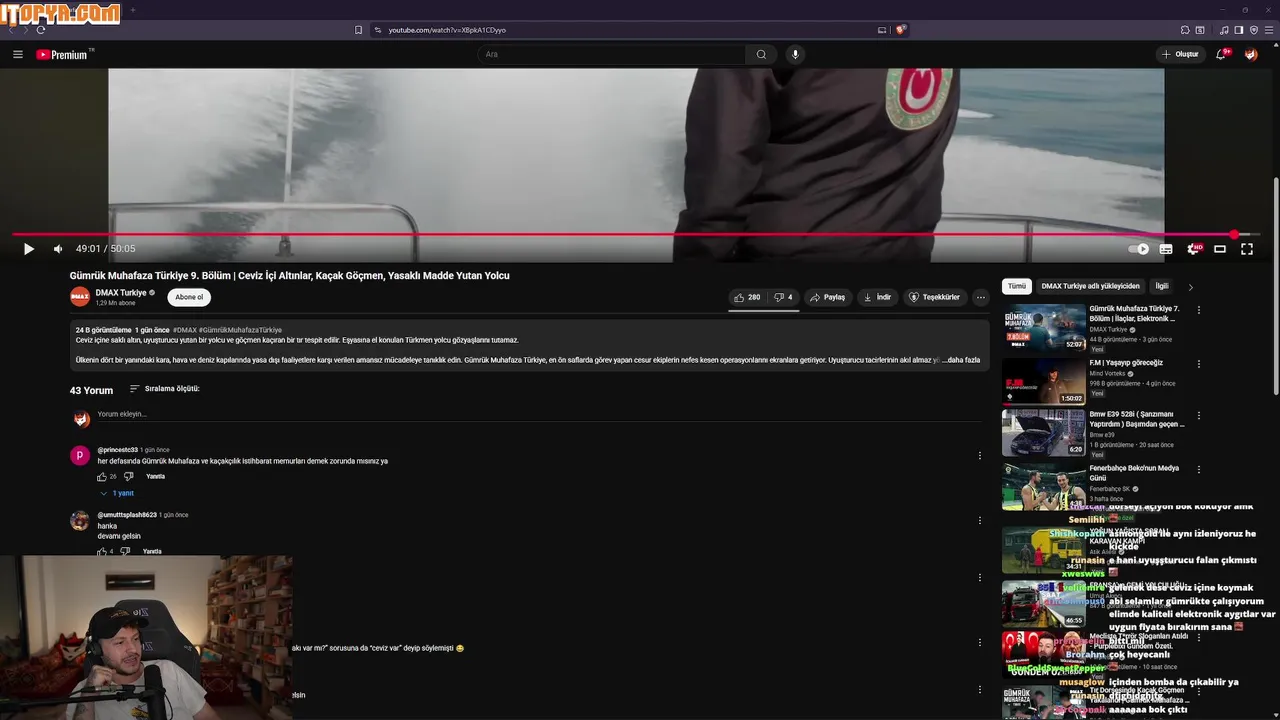The image size is (1280, 720).
Task: Switch to theater mode
Action: tap(1220, 249)
